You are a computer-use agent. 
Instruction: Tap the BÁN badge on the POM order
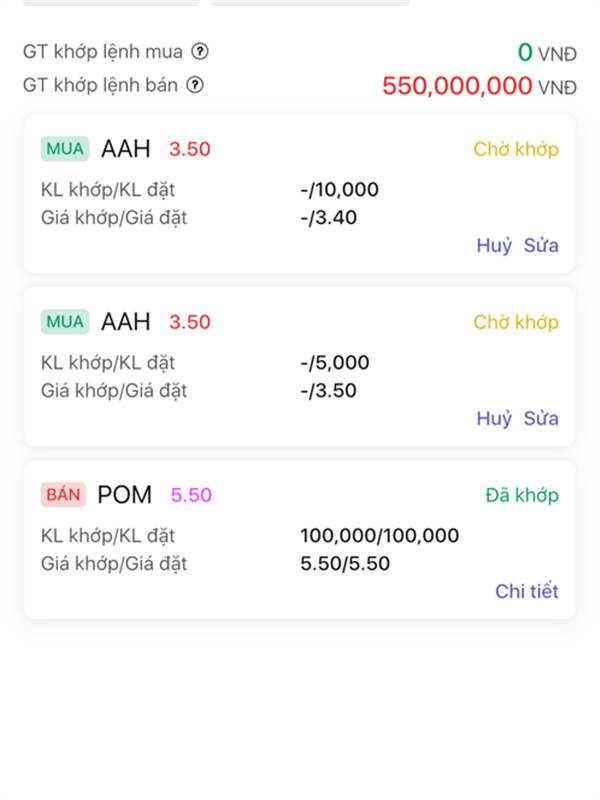pos(64,495)
